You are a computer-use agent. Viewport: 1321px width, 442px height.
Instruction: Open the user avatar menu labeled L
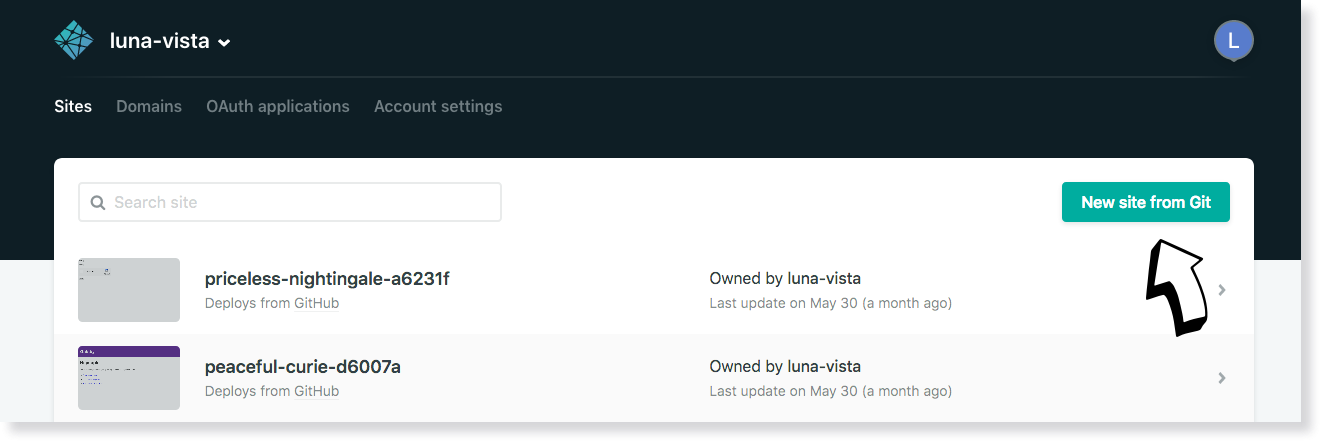1233,41
